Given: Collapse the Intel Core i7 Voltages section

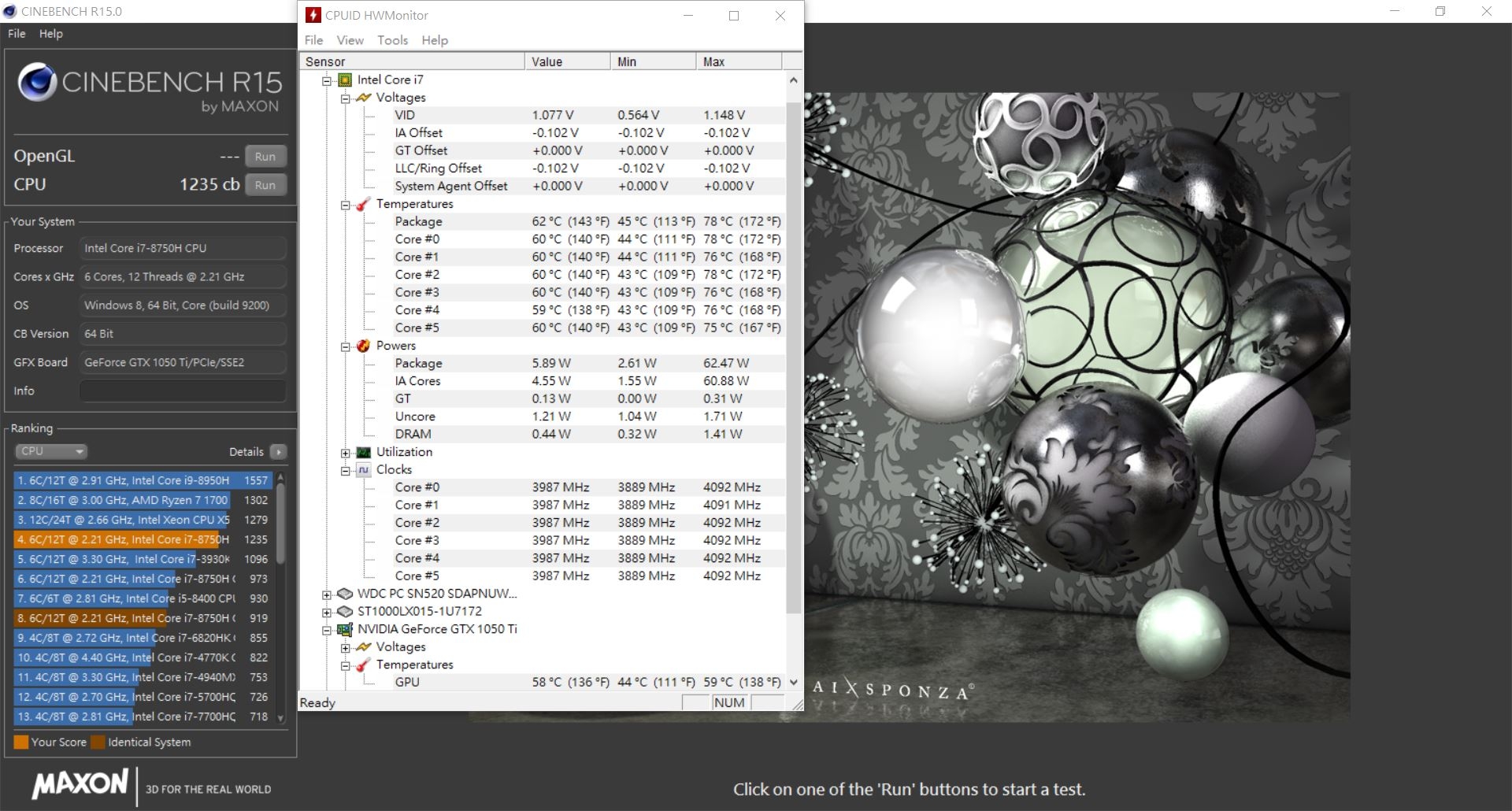Looking at the screenshot, I should pyautogui.click(x=345, y=98).
